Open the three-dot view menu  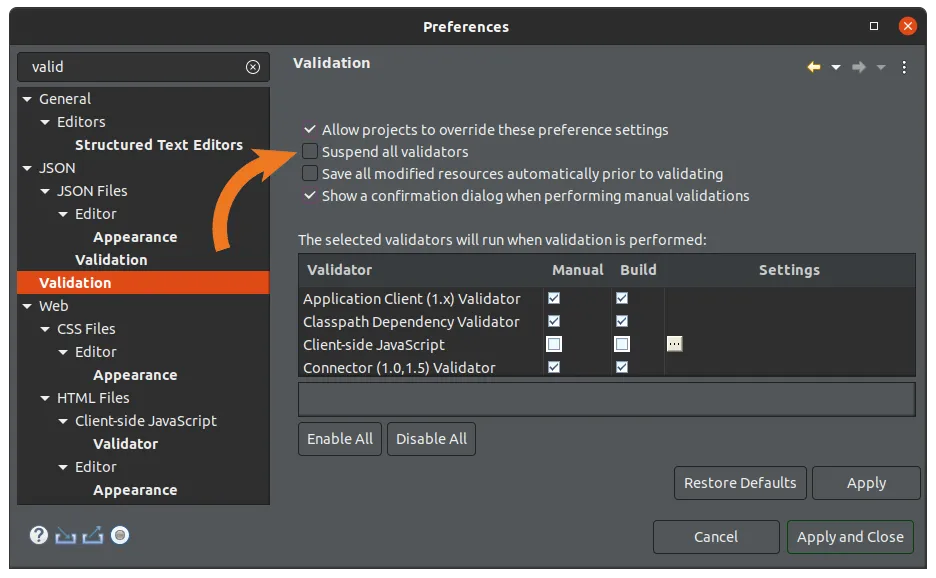point(904,67)
